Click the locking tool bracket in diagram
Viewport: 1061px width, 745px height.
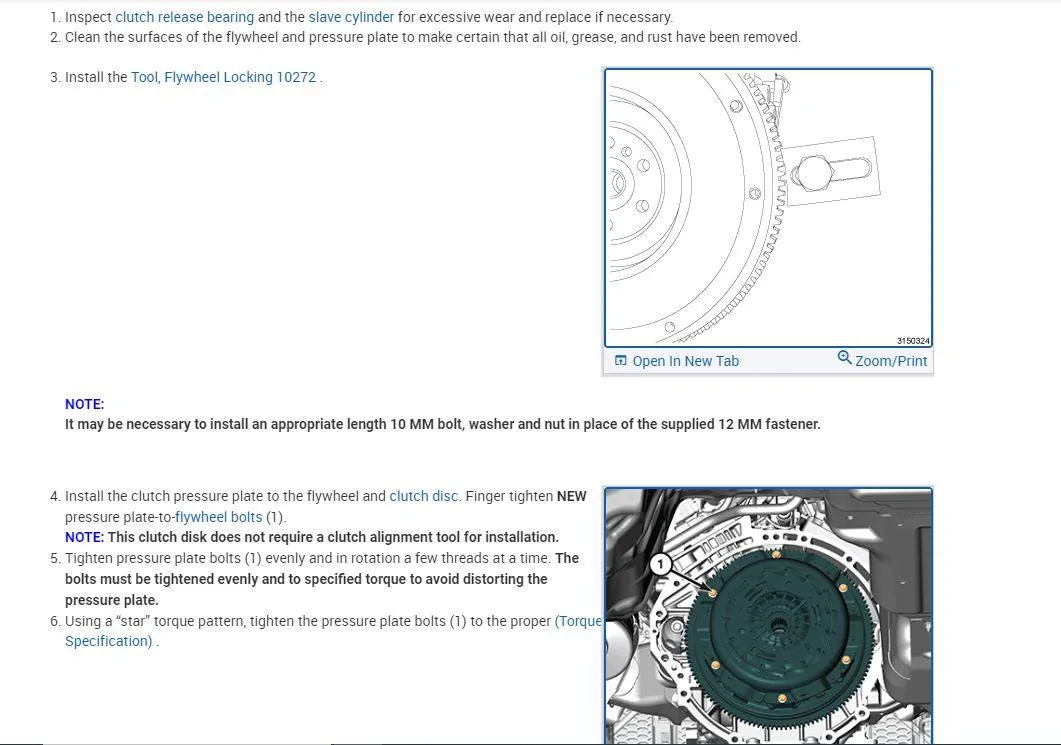(832, 171)
